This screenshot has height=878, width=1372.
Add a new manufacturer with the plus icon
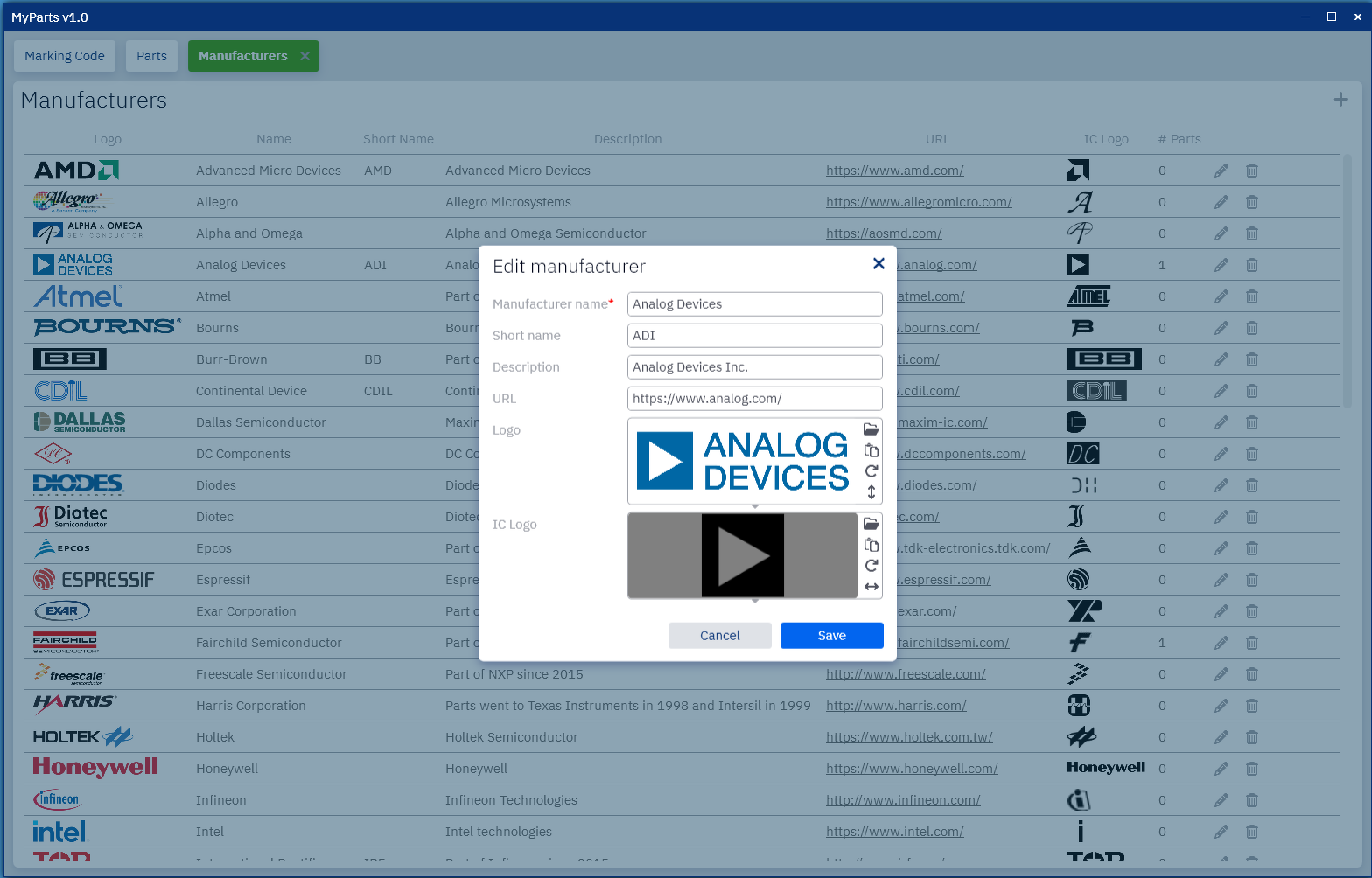click(x=1340, y=100)
